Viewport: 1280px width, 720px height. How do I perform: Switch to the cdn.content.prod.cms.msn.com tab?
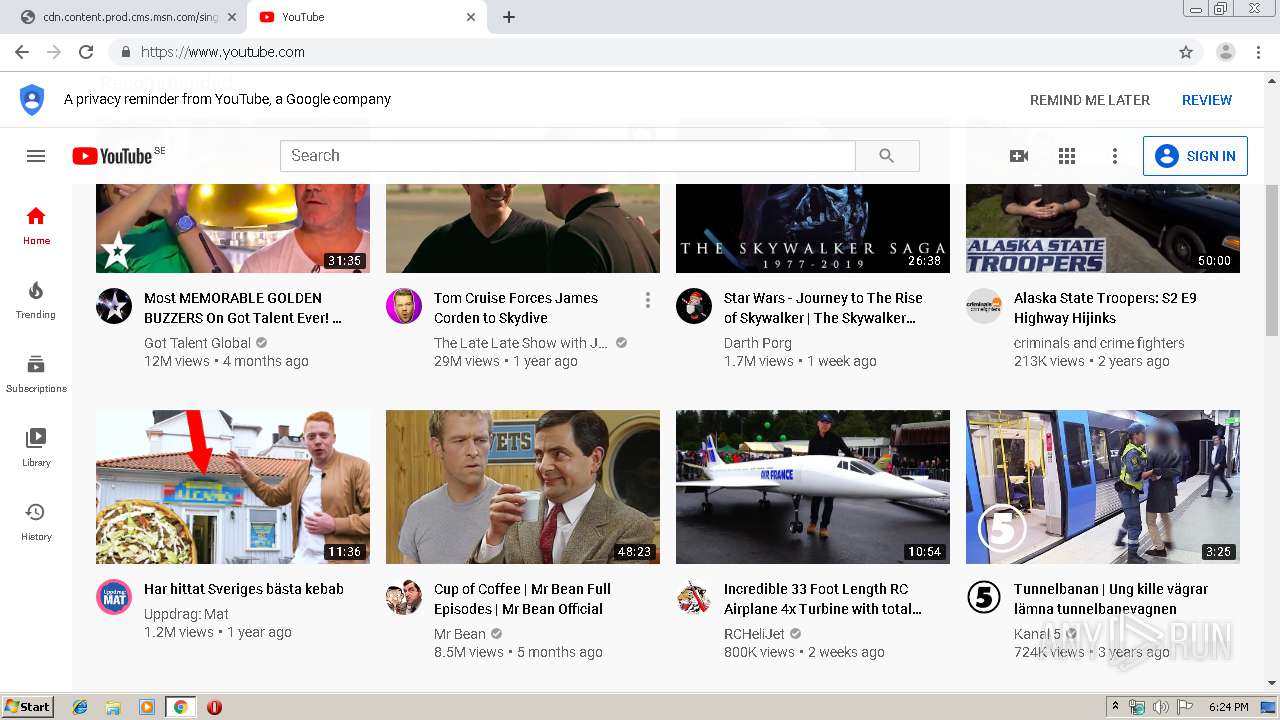tap(129, 17)
